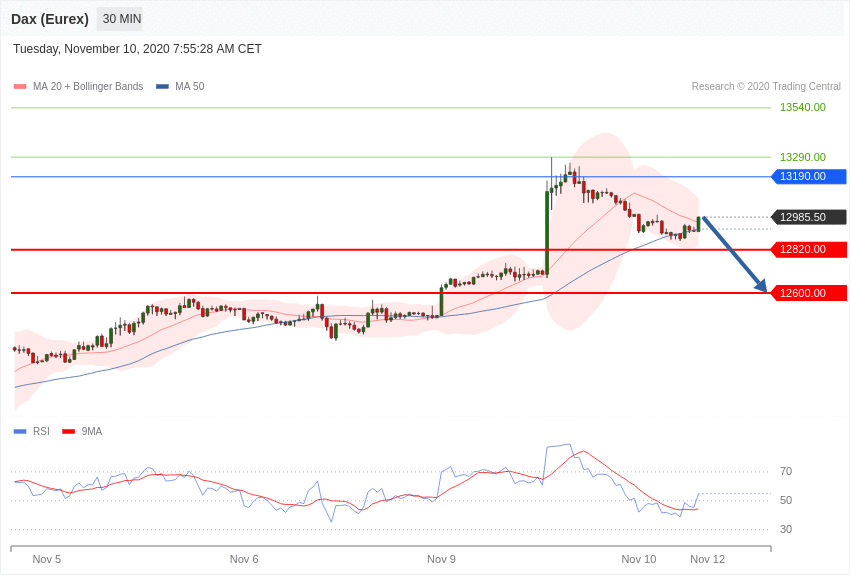Viewport: 850px width, 576px height.
Task: Click the MA 20 + Bollinger Bands legend swatch
Action: tap(20, 86)
